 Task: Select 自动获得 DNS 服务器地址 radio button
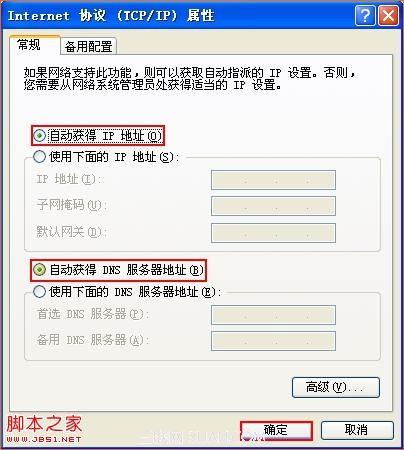click(x=40, y=270)
